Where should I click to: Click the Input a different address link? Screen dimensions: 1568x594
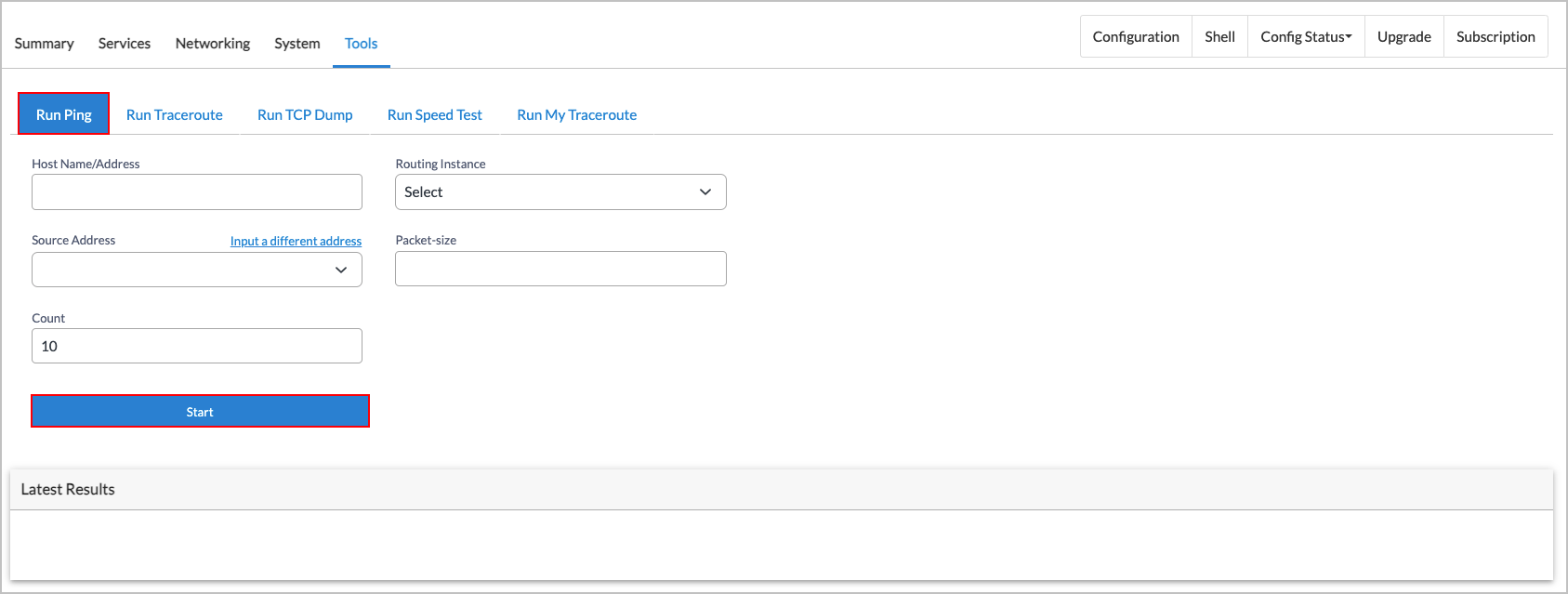point(296,242)
